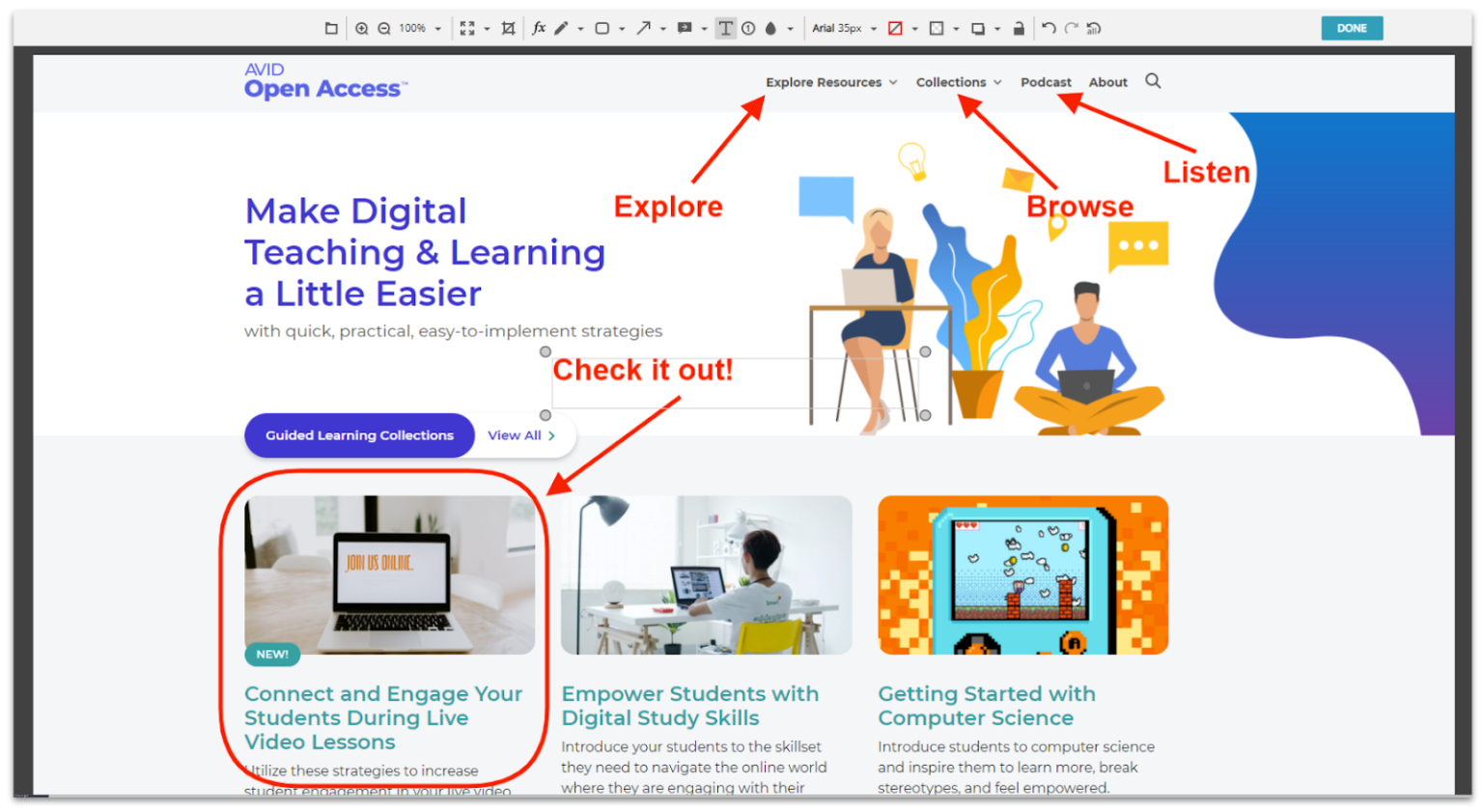Select the numbered step marker tool
This screenshot has height=812, width=1483.
click(748, 29)
